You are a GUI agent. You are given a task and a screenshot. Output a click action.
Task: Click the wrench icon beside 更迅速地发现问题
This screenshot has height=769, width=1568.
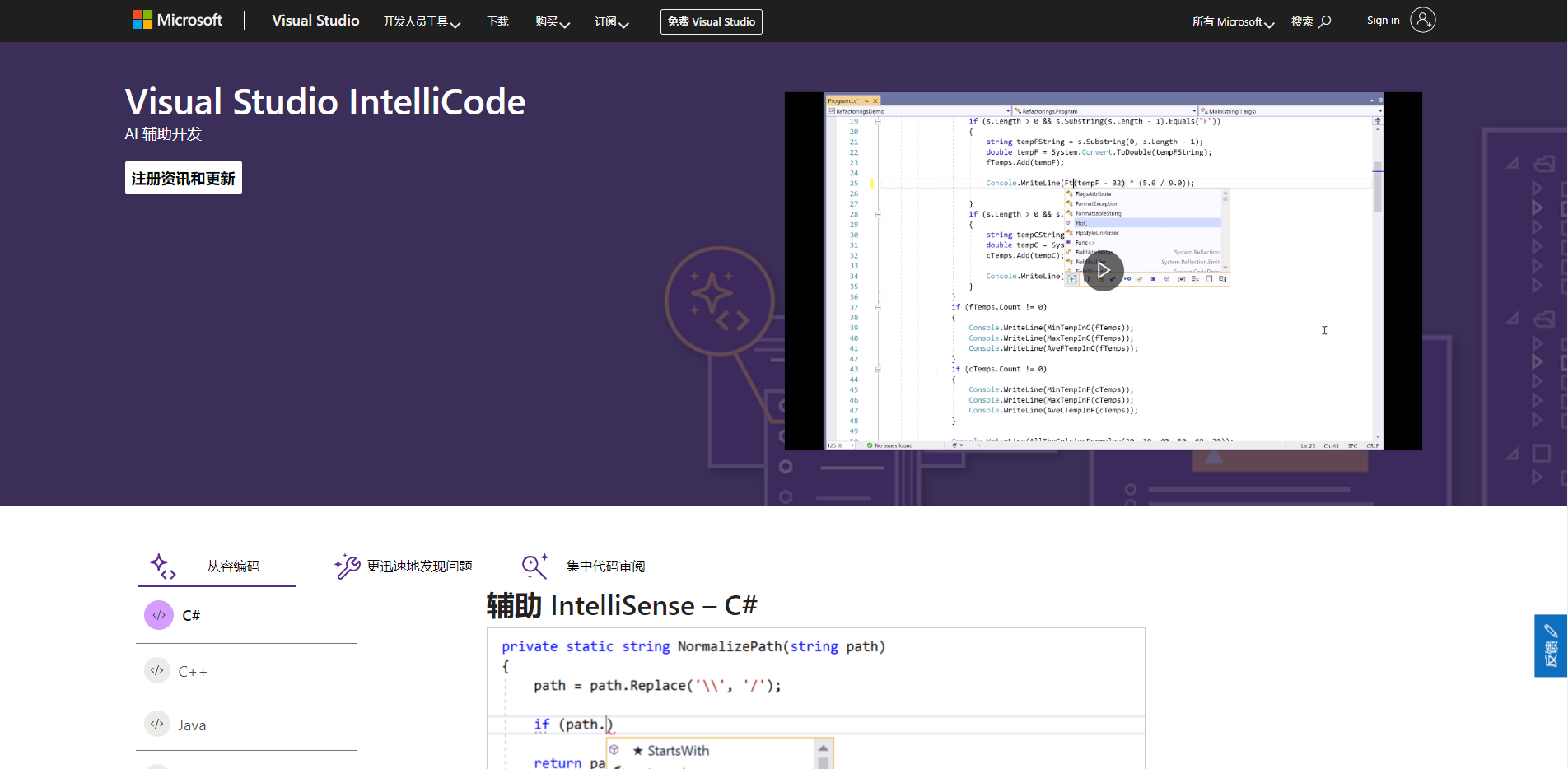[346, 566]
